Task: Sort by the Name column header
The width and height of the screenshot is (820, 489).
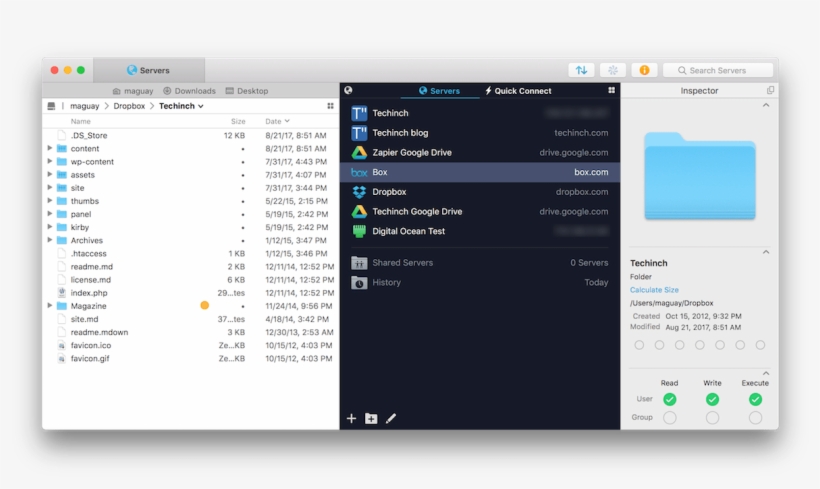Action: pos(81,121)
